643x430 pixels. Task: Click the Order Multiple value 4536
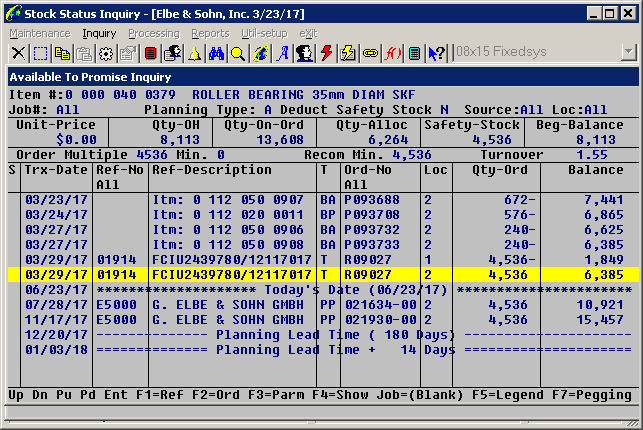152,155
